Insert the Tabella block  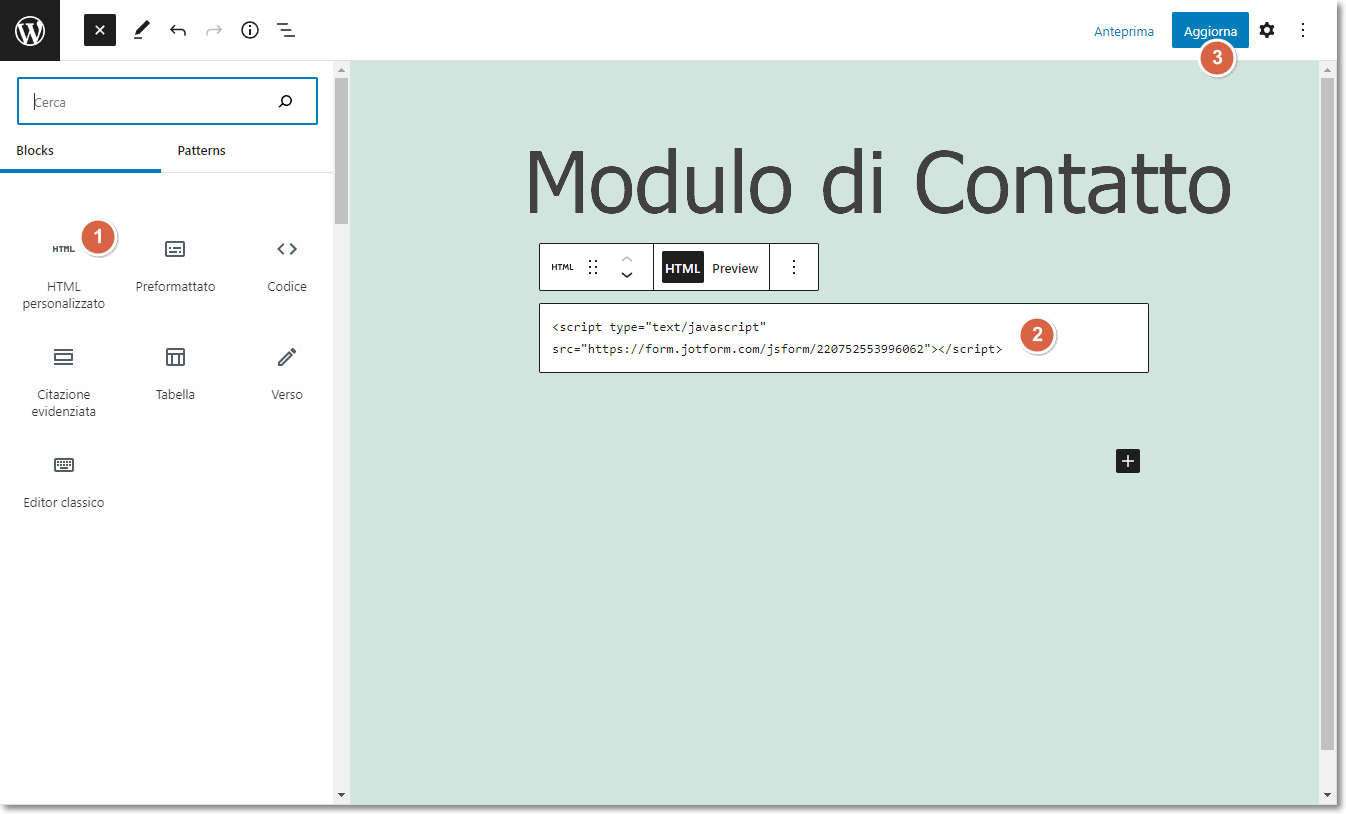(175, 376)
